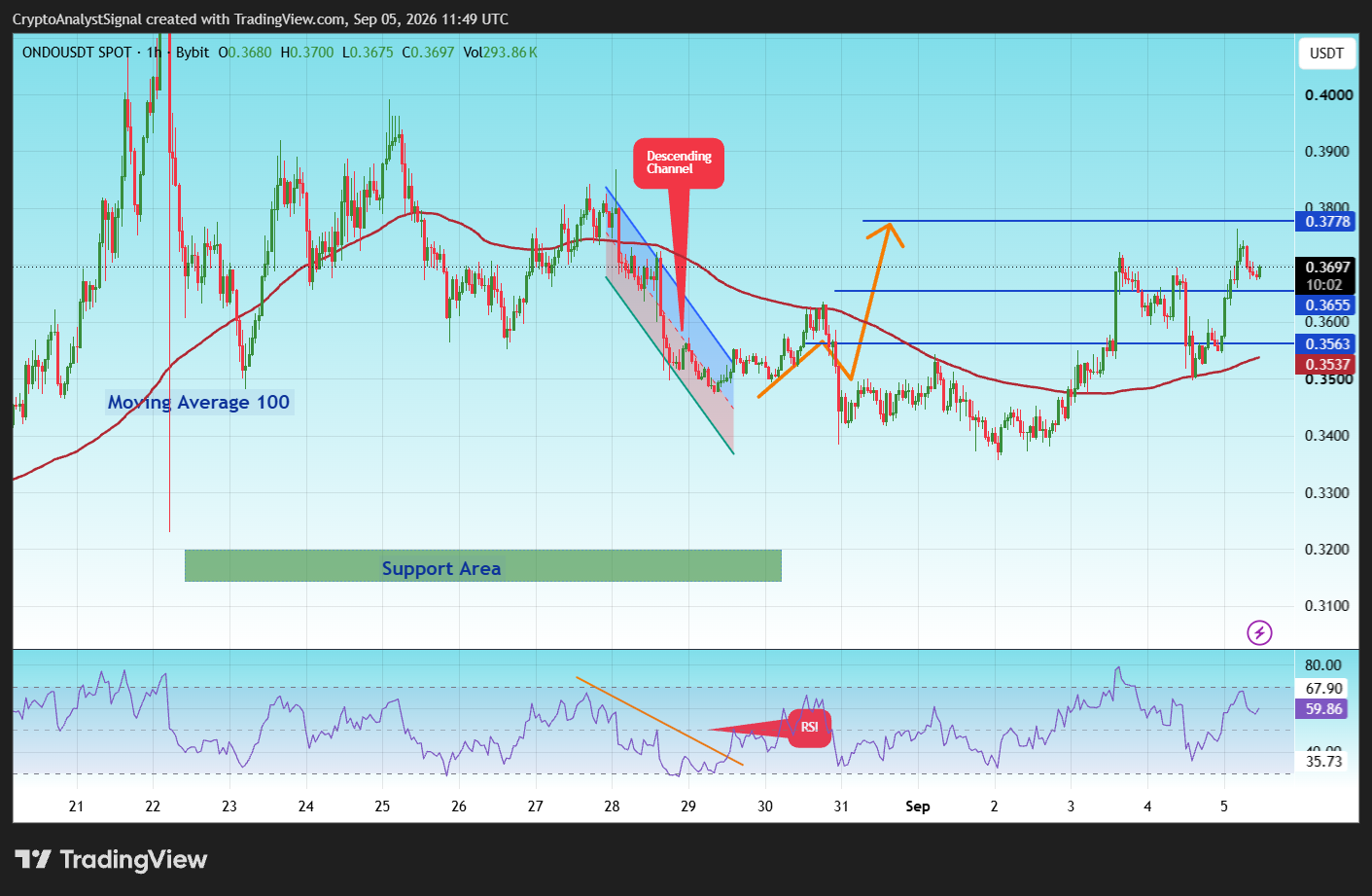The image size is (1372, 896).
Task: Click the red 0.3537 moving average label
Action: click(1327, 365)
